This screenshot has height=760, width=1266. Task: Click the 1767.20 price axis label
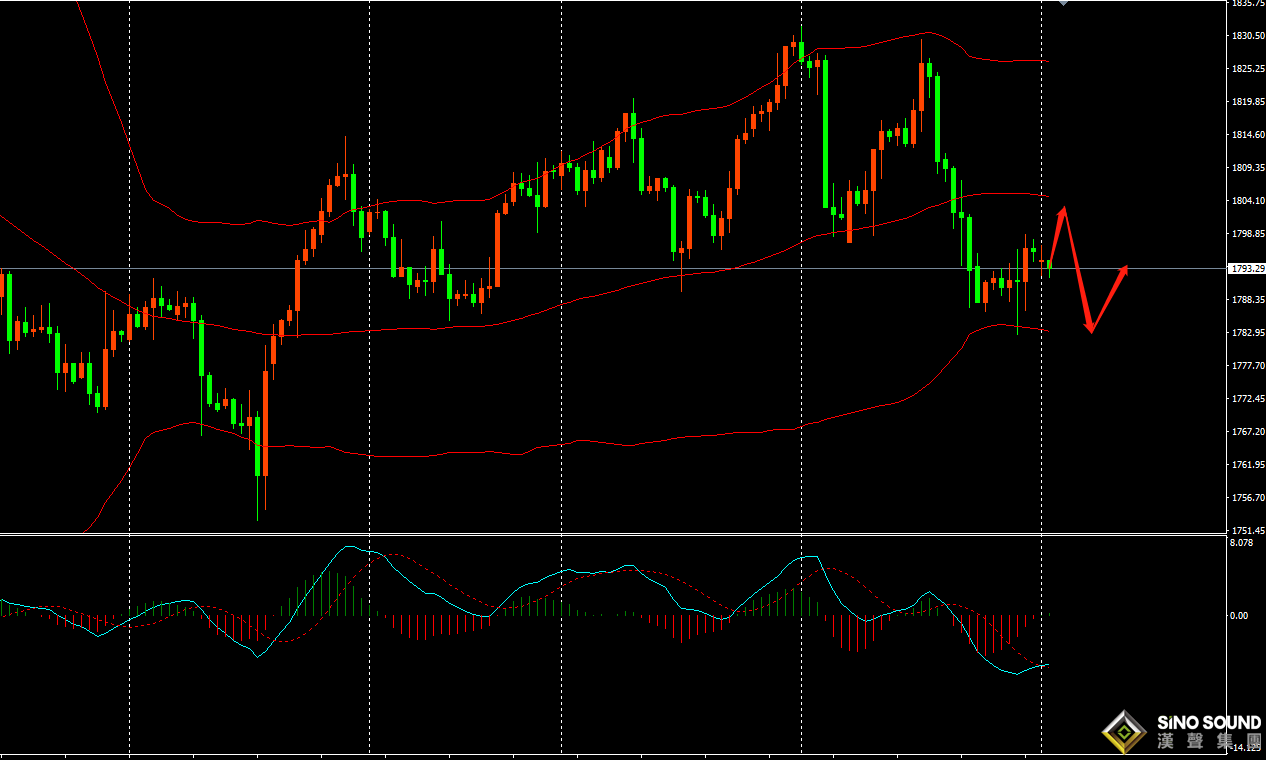(x=1247, y=432)
